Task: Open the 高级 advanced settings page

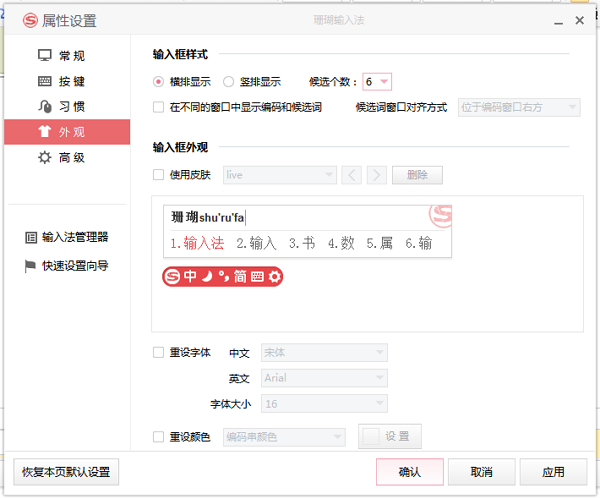Action: pos(67,157)
